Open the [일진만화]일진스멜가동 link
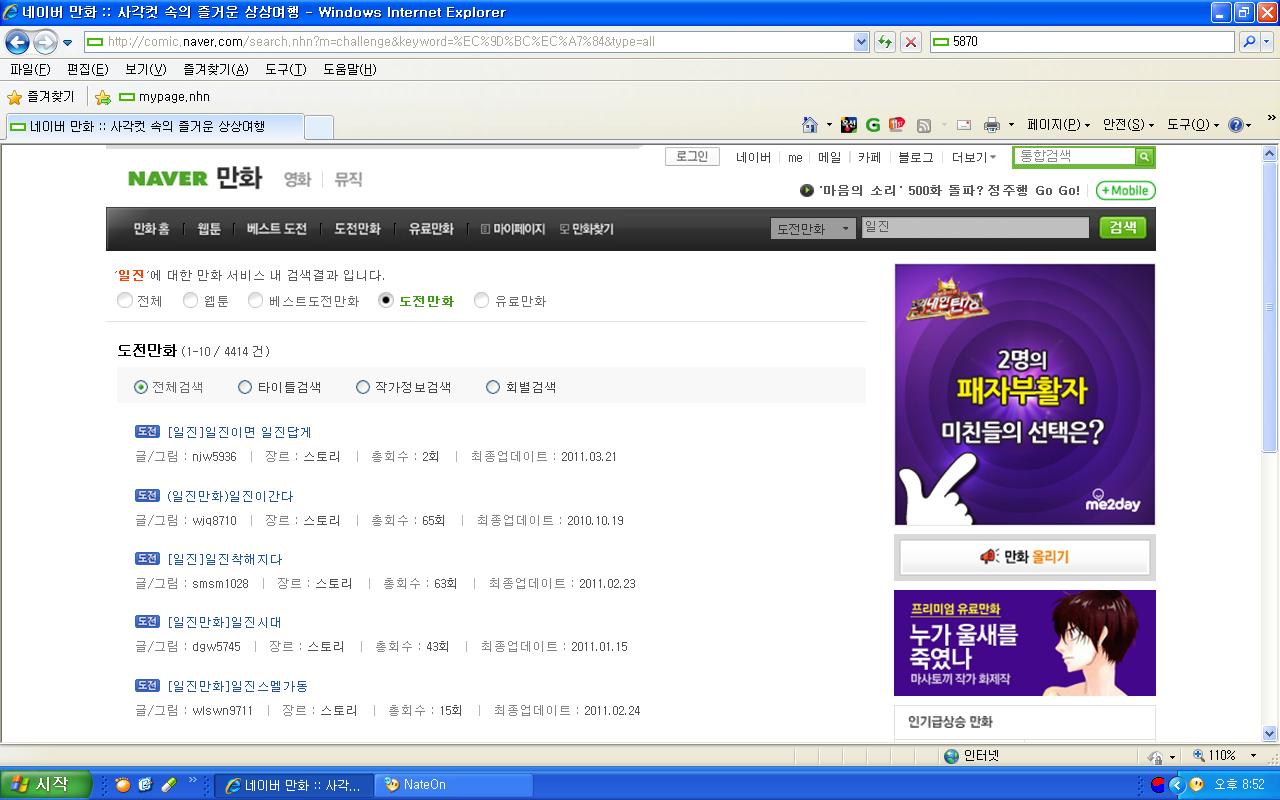The width and height of the screenshot is (1280, 800). click(x=238, y=686)
